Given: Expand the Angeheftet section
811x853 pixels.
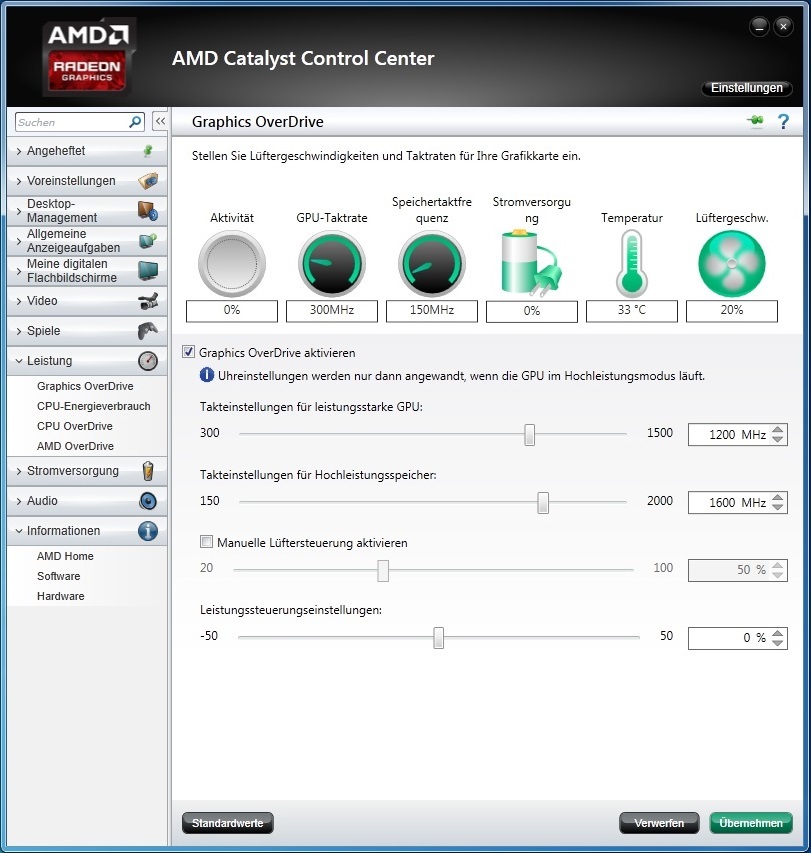Looking at the screenshot, I should pyautogui.click(x=87, y=151).
